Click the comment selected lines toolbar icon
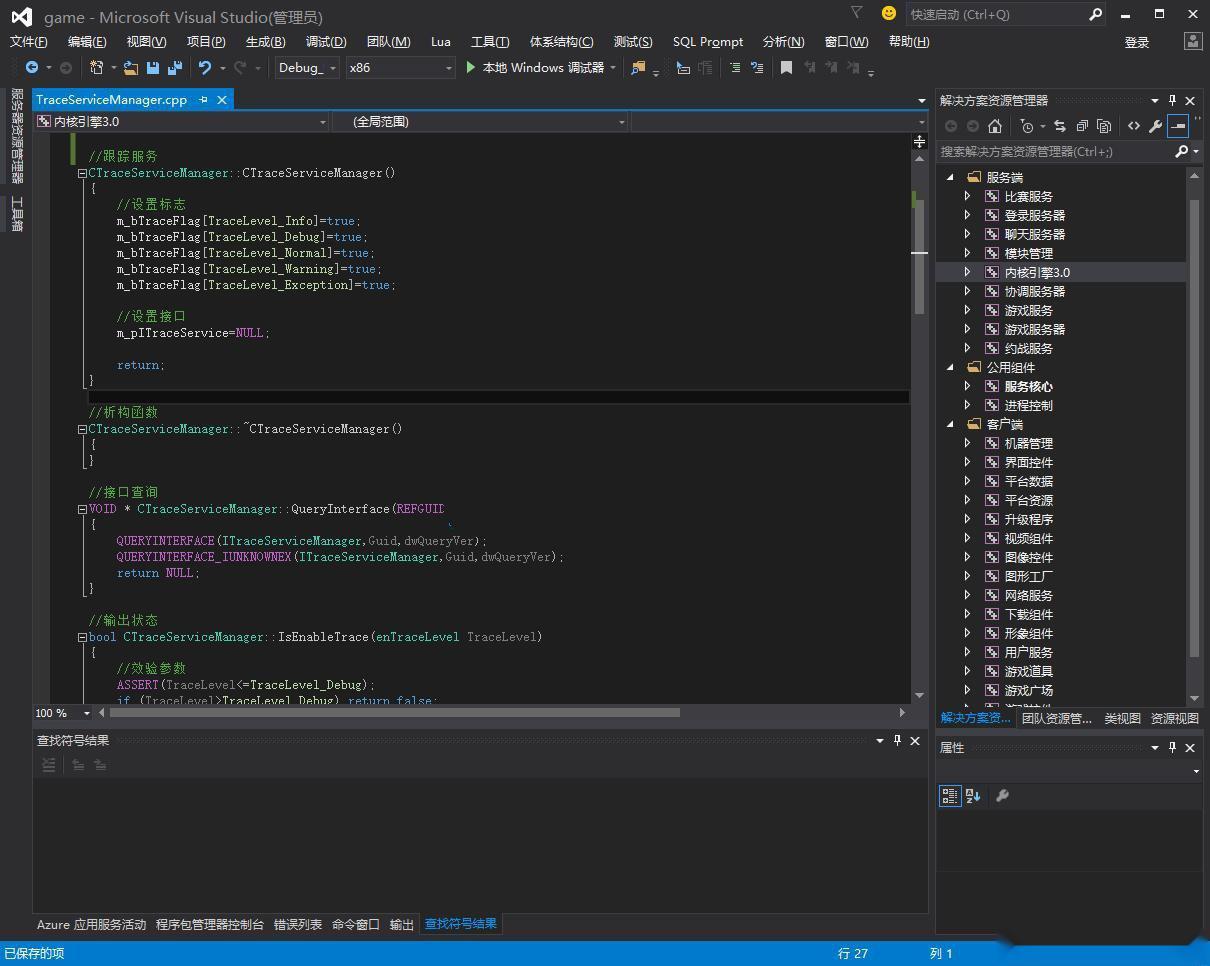The height and width of the screenshot is (966, 1210). [735, 68]
